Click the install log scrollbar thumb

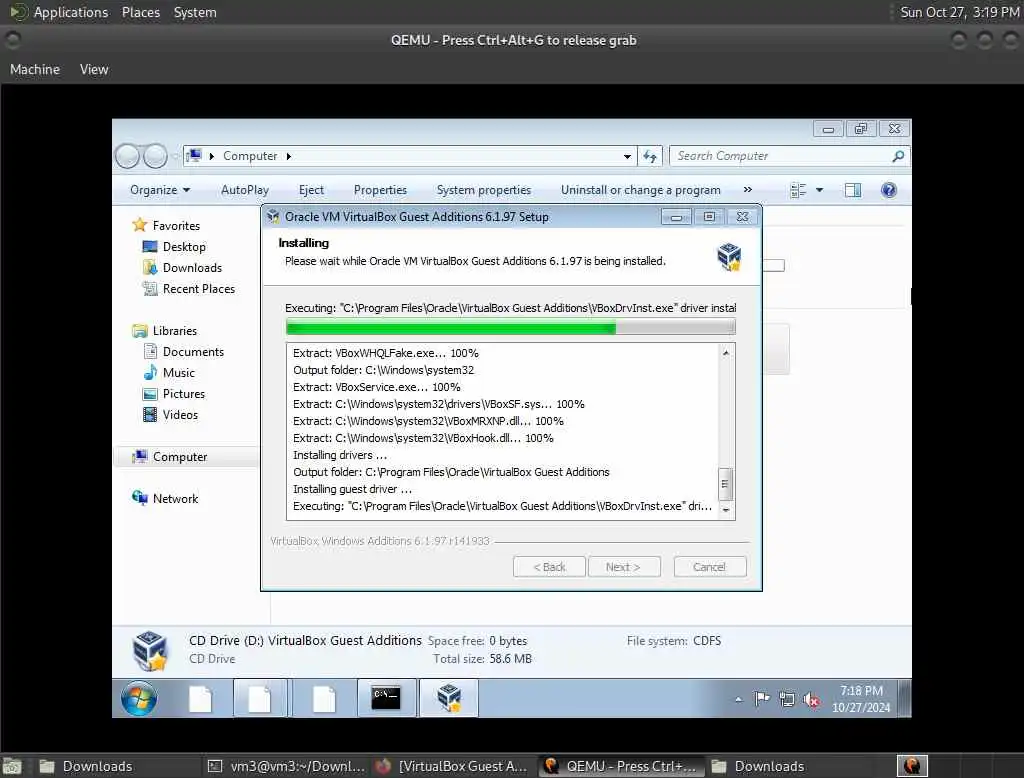pyautogui.click(x=725, y=483)
